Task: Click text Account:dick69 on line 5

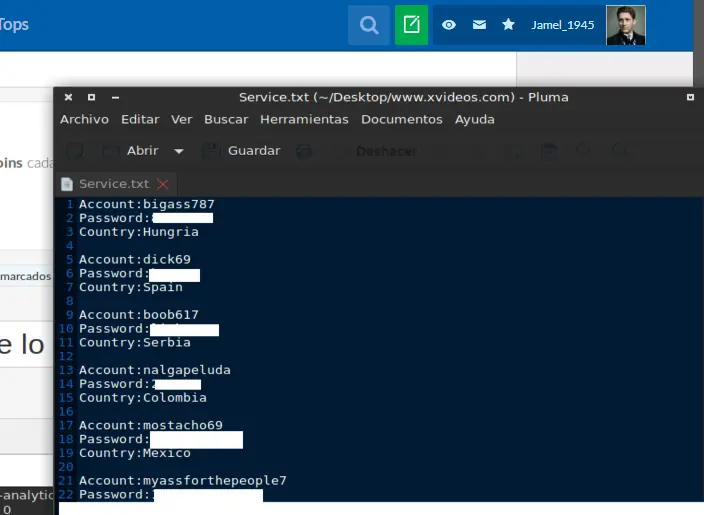Action: pyautogui.click(x=135, y=260)
